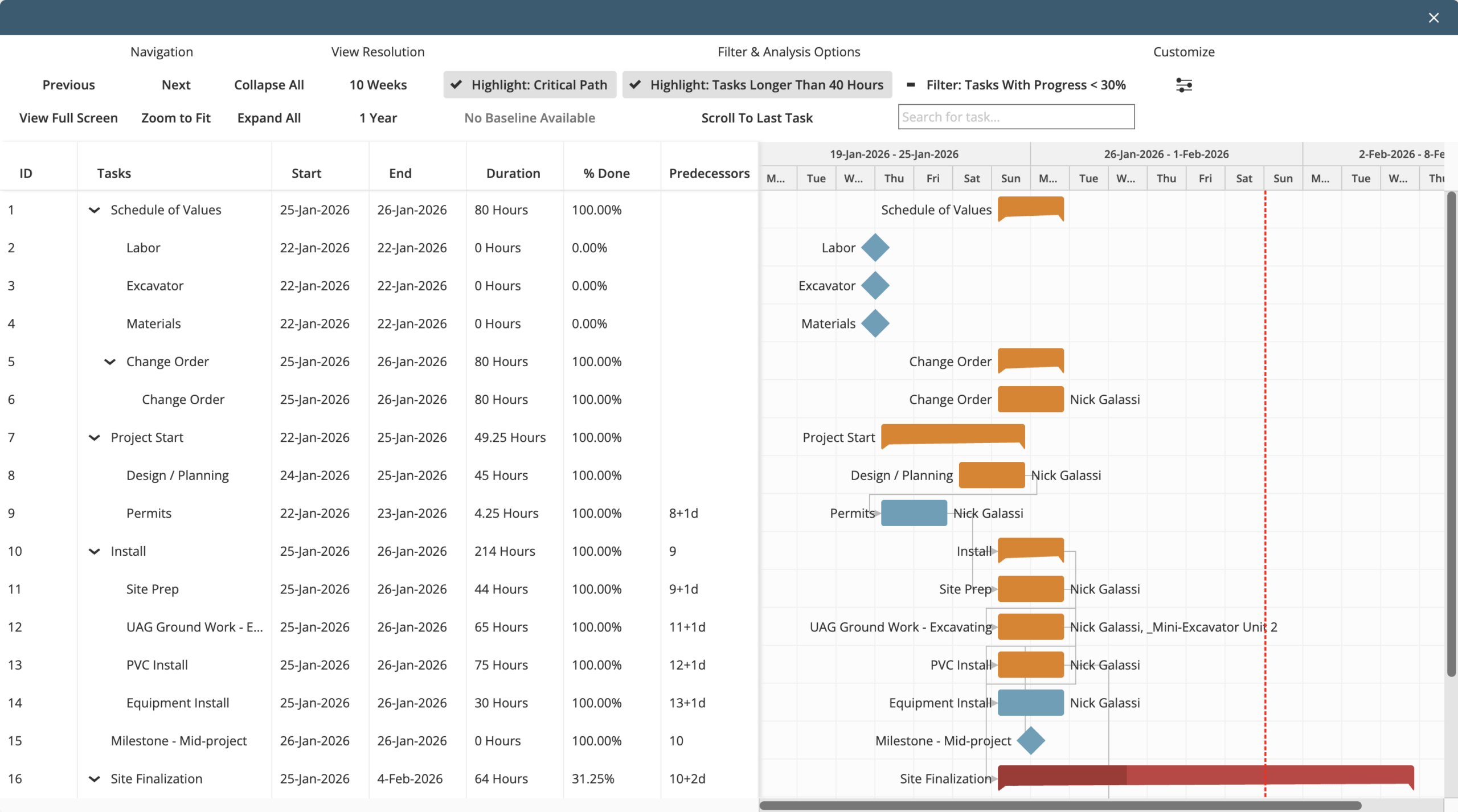Select the Equipment Install blue bar

click(x=1030, y=703)
